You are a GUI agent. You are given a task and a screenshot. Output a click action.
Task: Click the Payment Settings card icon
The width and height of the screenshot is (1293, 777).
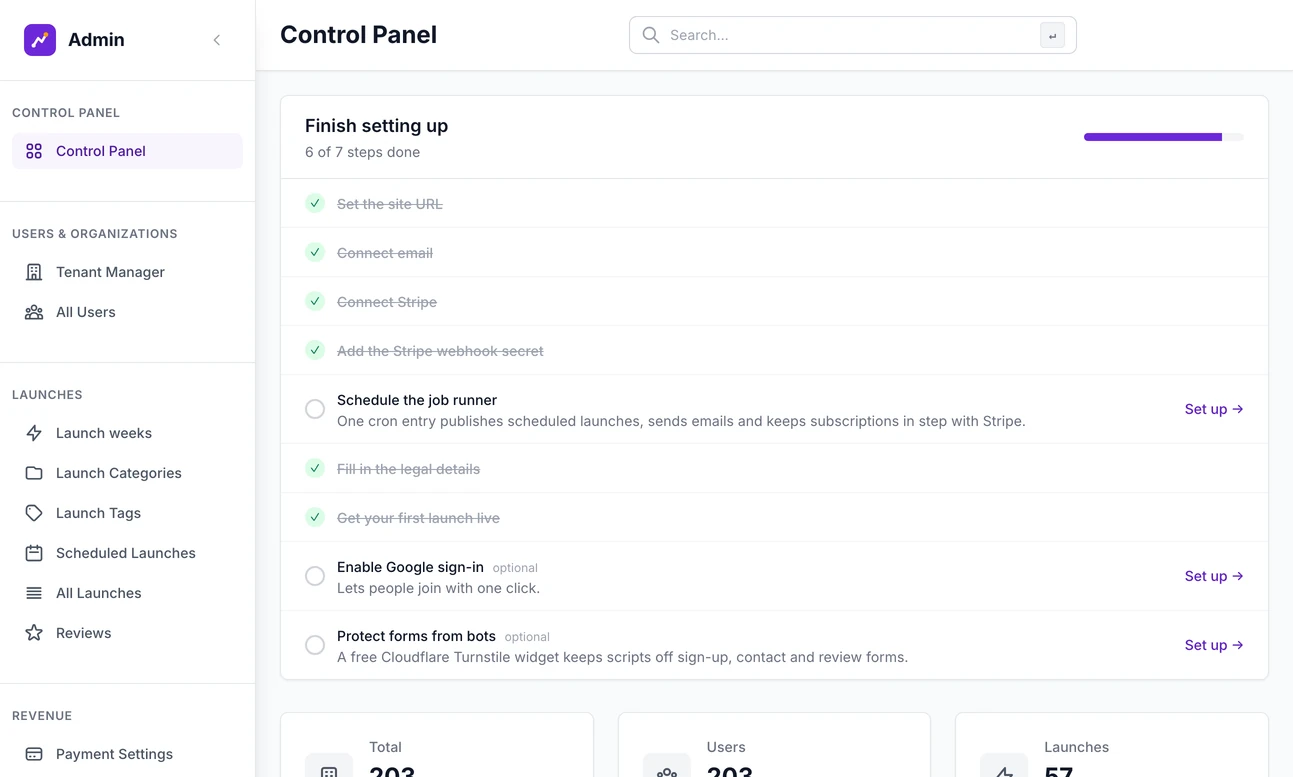pos(34,754)
